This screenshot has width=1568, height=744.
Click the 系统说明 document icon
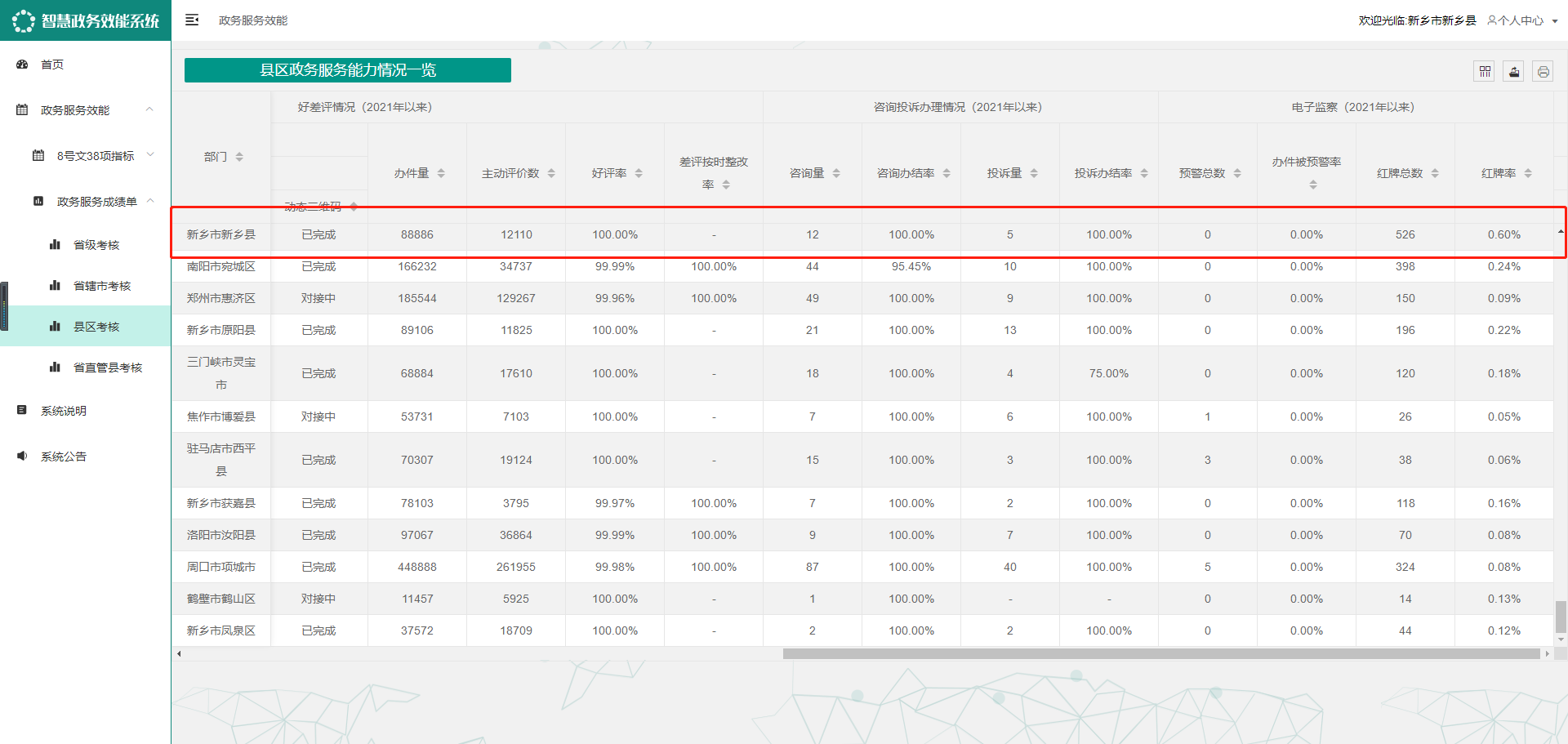(23, 411)
